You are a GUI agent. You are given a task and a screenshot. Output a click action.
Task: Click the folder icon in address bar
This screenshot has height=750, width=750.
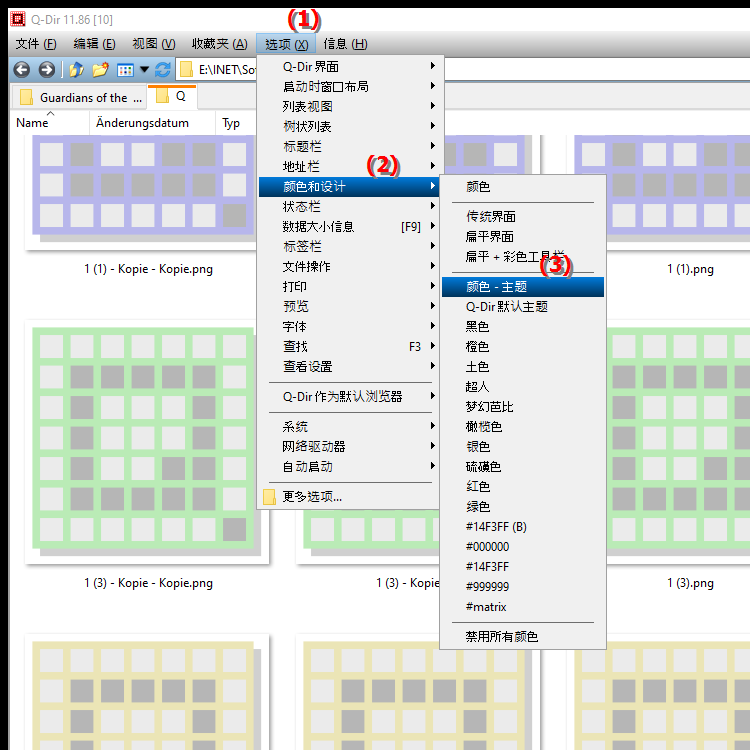(186, 70)
